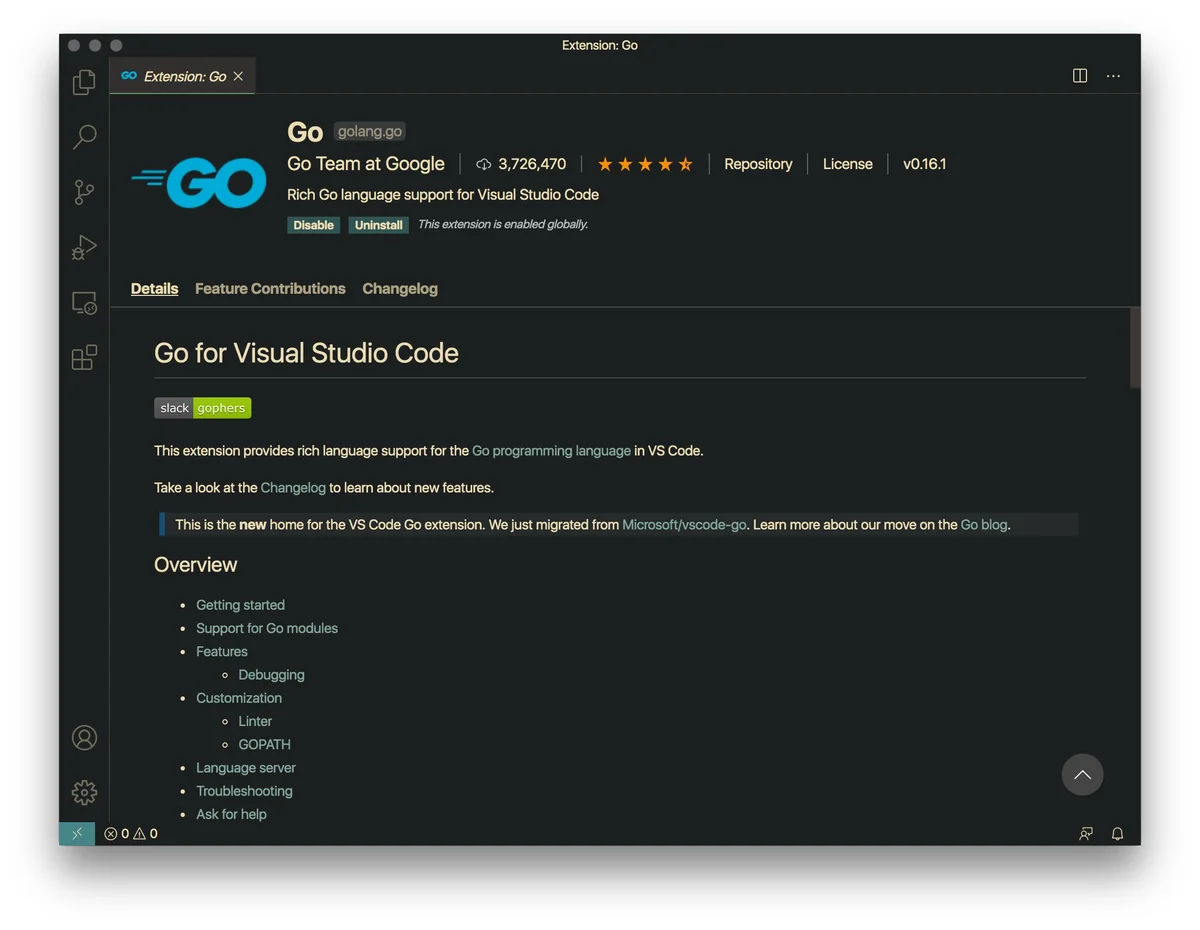Viewport: 1200px width, 930px height.
Task: Open the Go programming language link
Action: [551, 451]
